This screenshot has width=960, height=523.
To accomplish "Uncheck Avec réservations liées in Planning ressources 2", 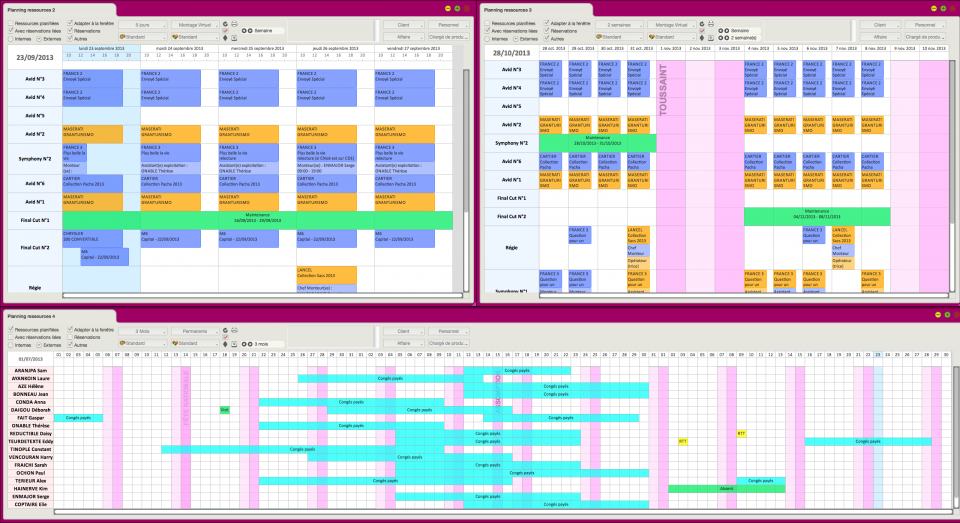I will 10,31.
